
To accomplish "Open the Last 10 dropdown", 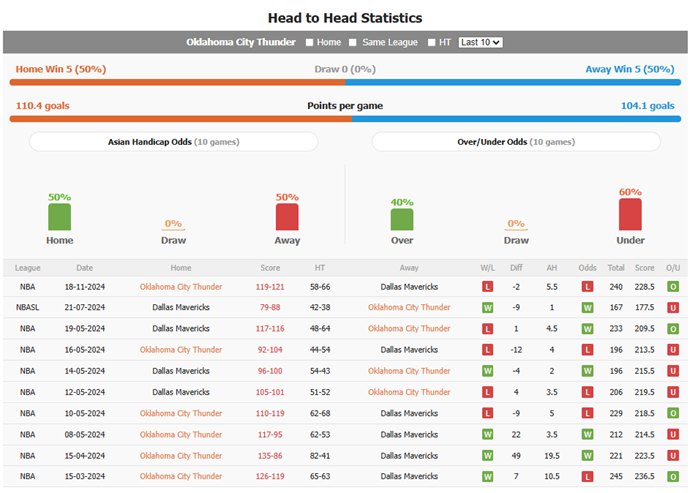I will point(481,42).
